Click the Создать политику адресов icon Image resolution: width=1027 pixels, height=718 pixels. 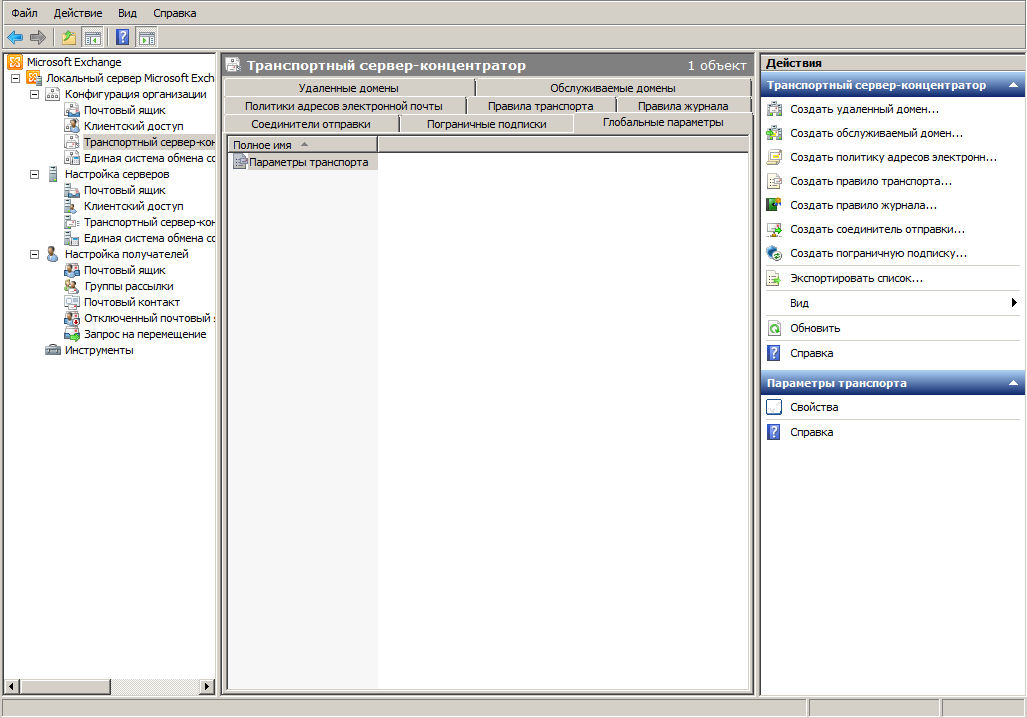[774, 157]
